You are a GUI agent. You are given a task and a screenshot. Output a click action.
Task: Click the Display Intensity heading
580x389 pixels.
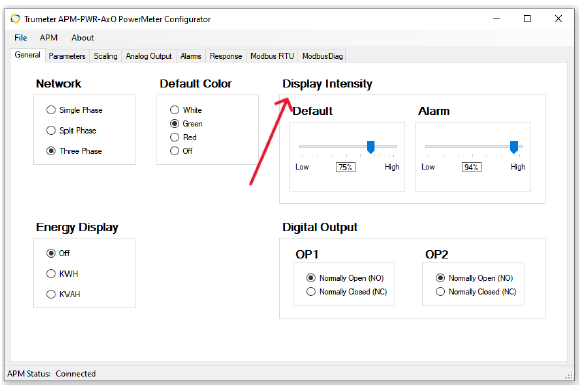pos(327,84)
